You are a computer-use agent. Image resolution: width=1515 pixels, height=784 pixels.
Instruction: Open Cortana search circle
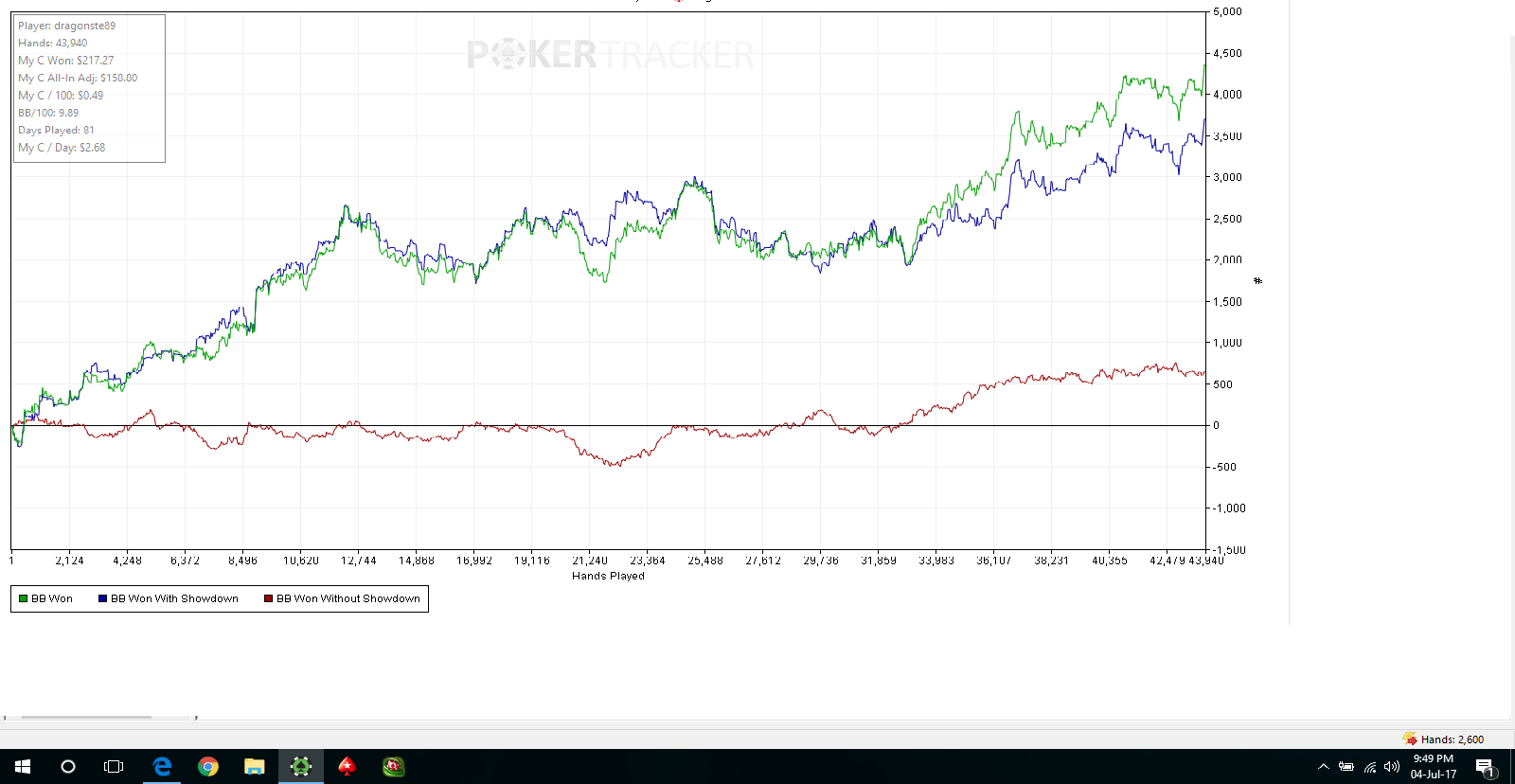click(68, 767)
